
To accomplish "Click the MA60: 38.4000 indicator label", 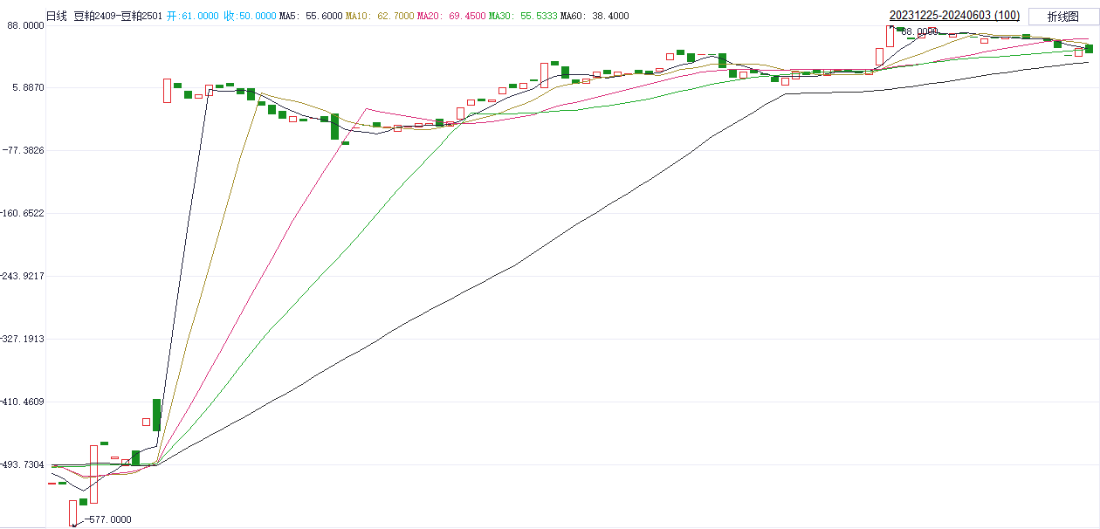I will click(x=594, y=15).
